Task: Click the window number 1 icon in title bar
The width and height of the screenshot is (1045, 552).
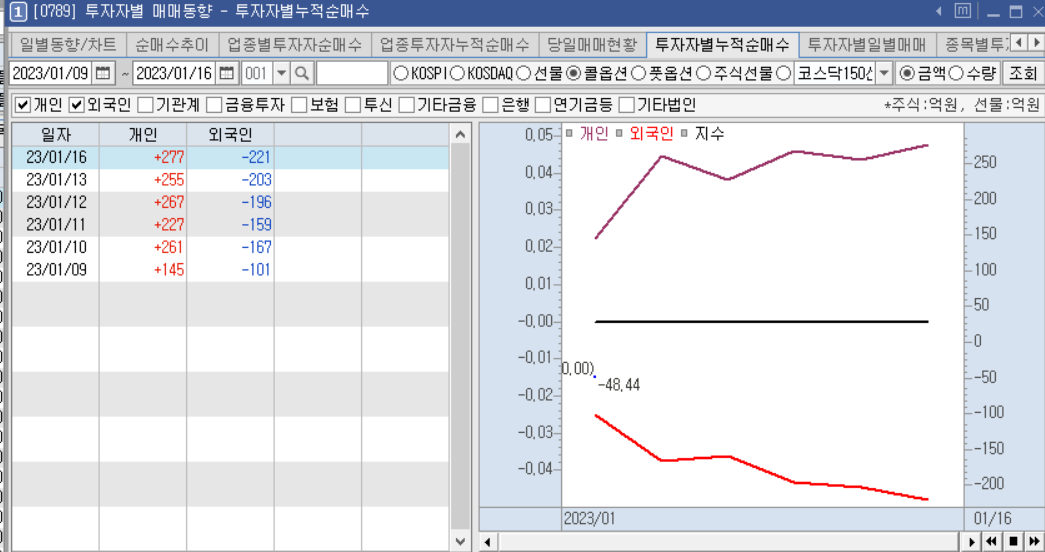Action: tap(19, 12)
